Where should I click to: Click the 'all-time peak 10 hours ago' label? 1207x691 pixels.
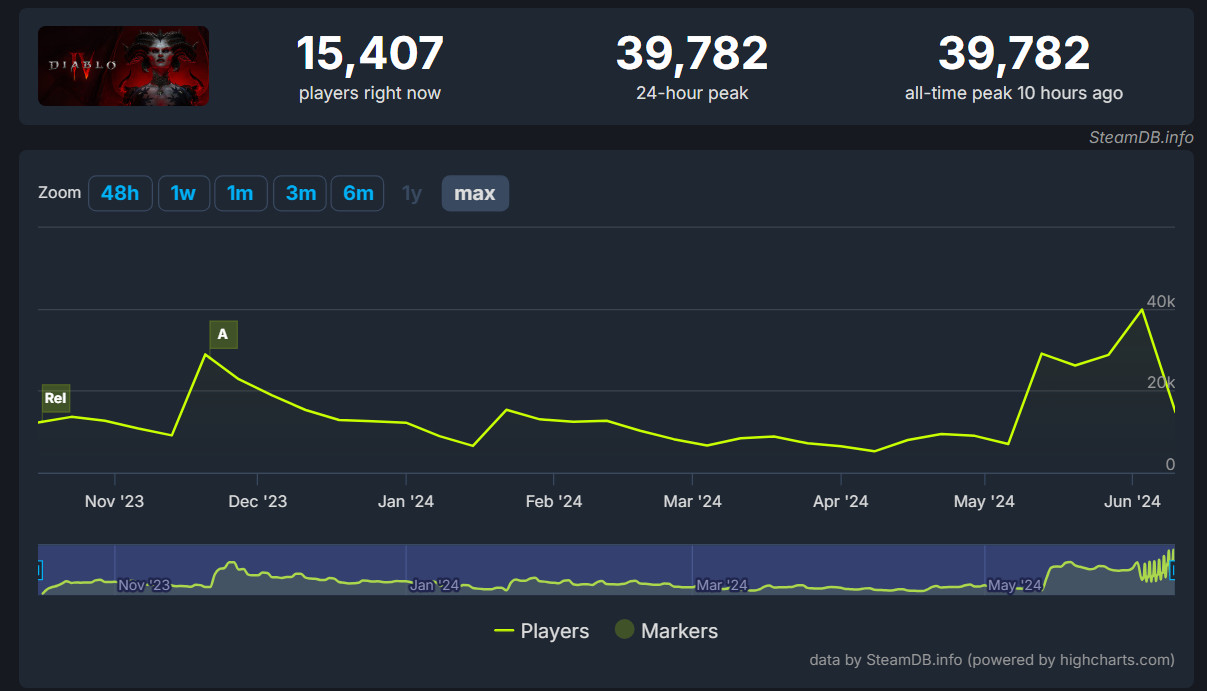pyautogui.click(x=1014, y=93)
